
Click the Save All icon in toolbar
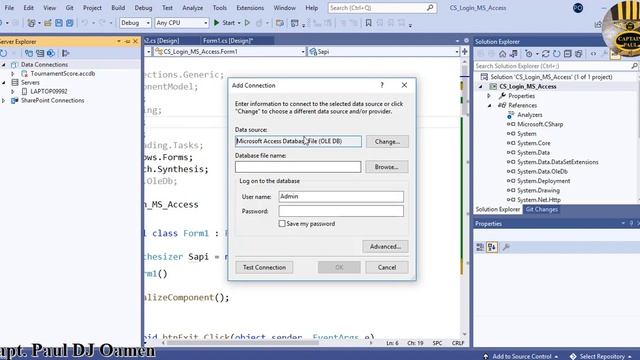[x=70, y=23]
